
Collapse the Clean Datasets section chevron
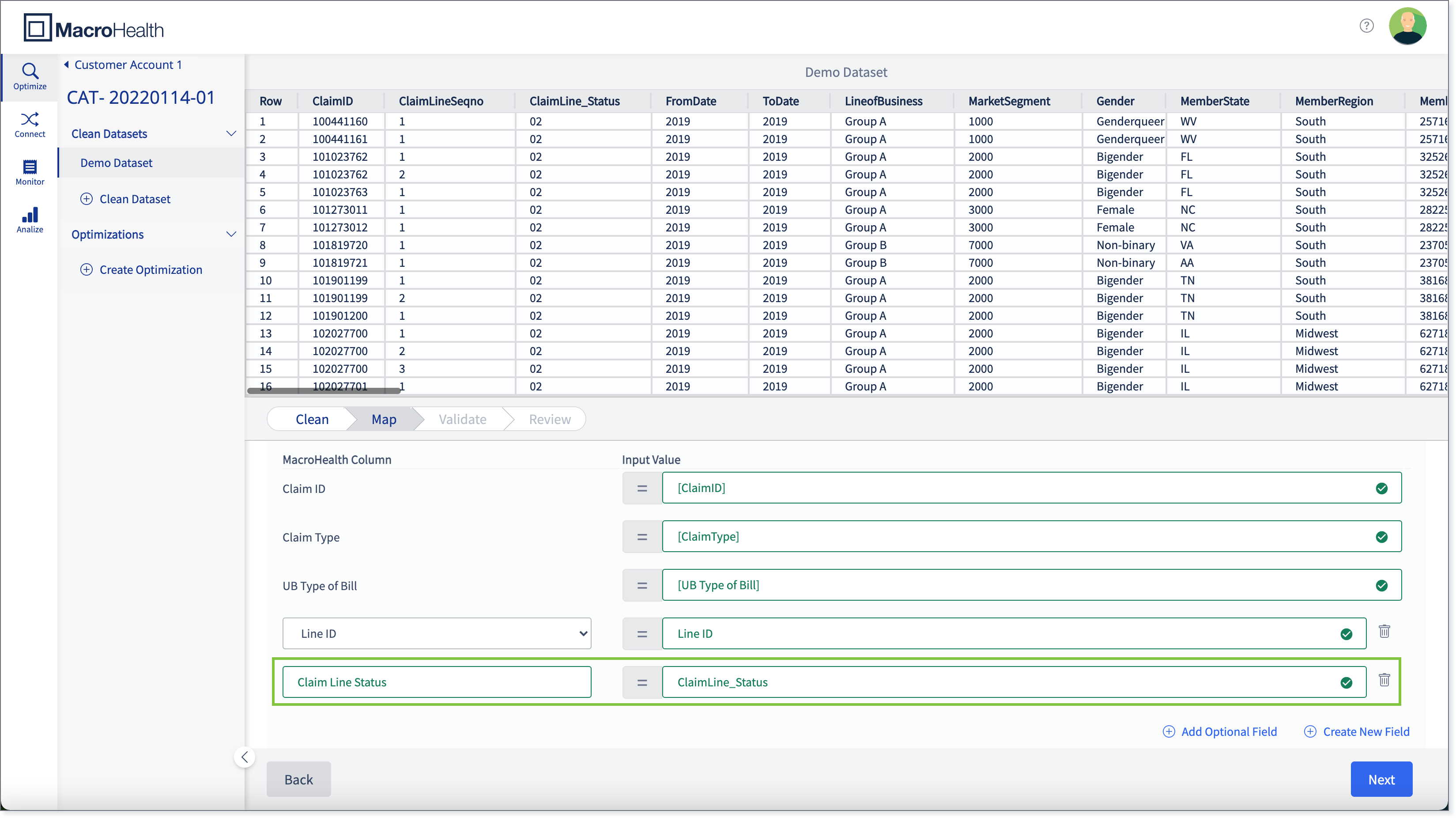[x=230, y=134]
